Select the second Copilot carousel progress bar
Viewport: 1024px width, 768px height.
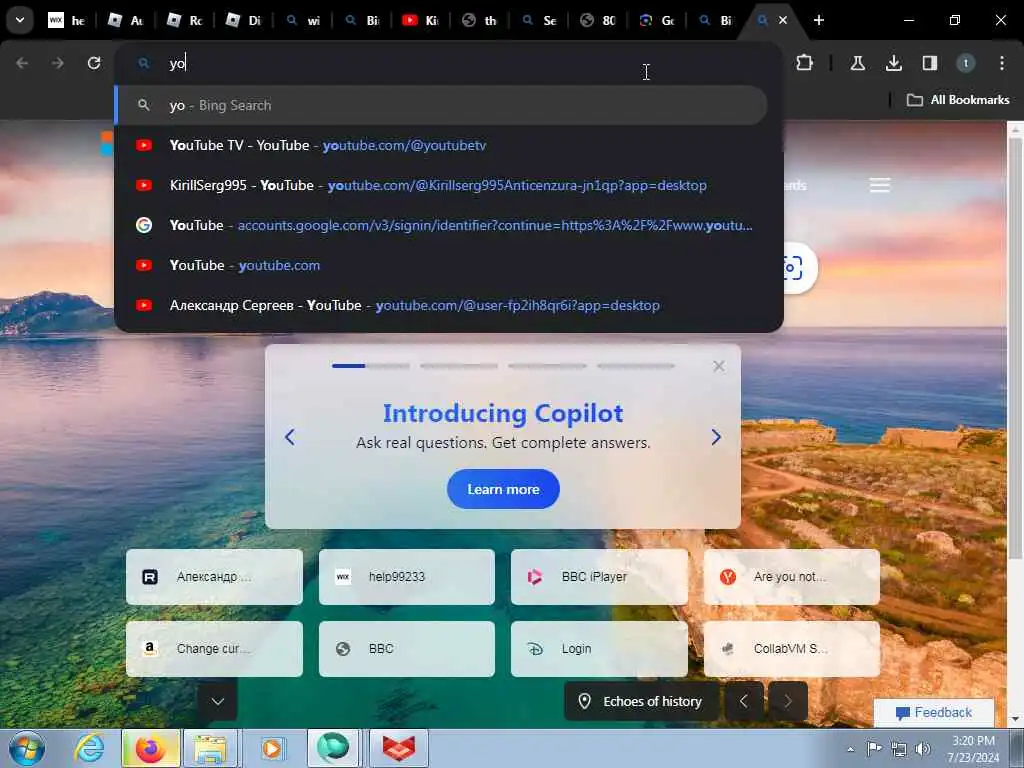coord(459,366)
